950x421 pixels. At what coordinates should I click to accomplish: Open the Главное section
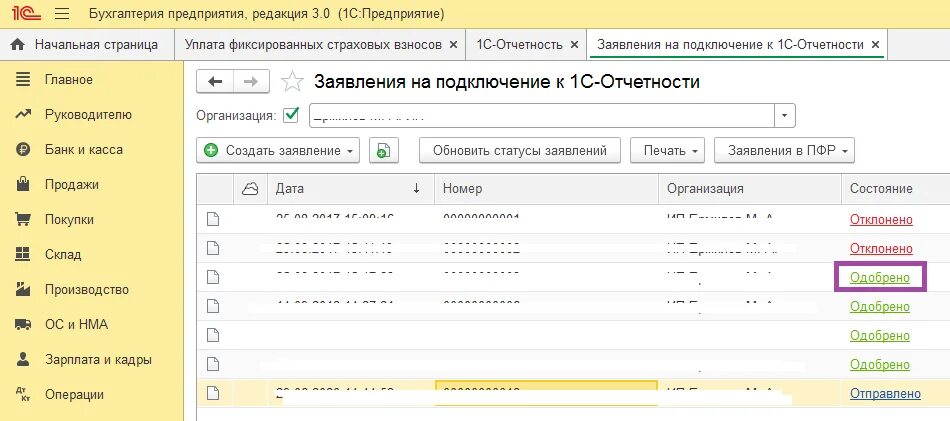click(68, 79)
